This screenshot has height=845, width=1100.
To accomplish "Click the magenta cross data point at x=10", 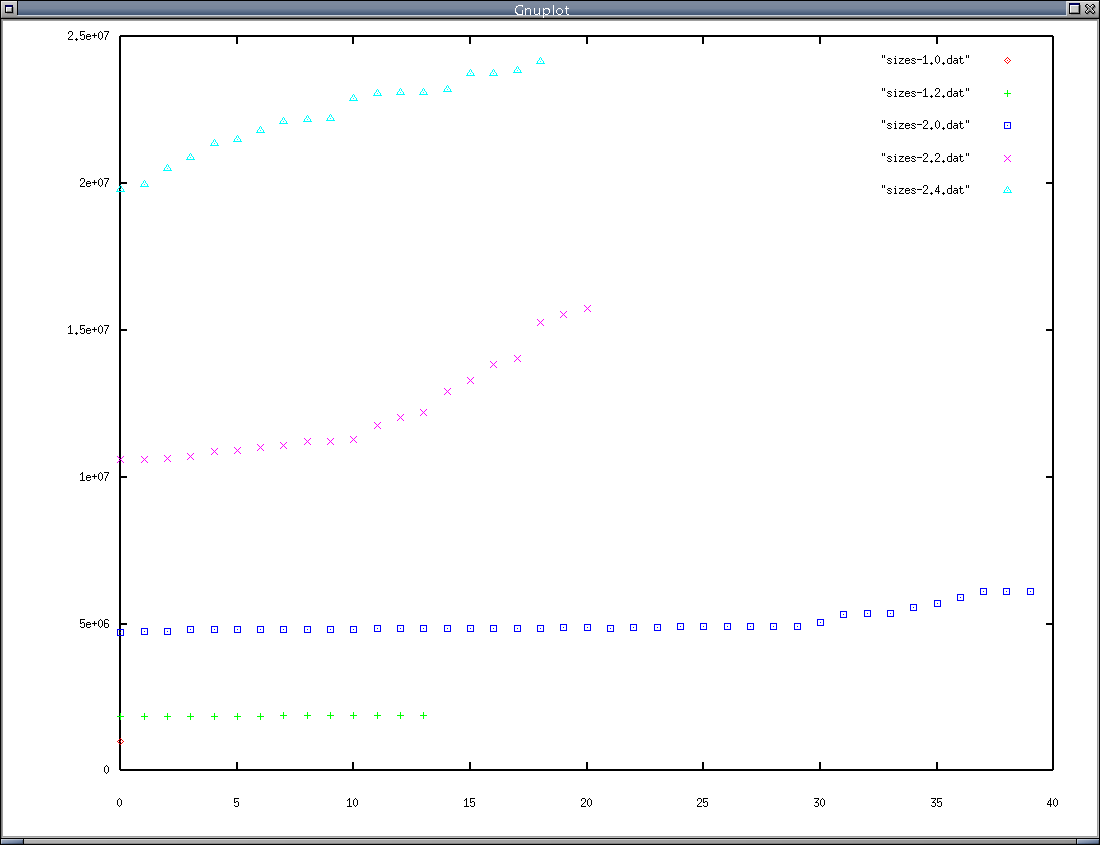I will coord(354,440).
